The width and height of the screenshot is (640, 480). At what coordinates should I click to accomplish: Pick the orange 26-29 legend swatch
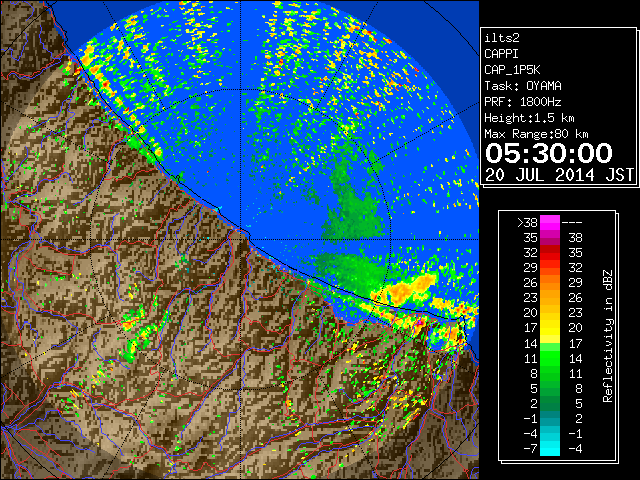550,282
